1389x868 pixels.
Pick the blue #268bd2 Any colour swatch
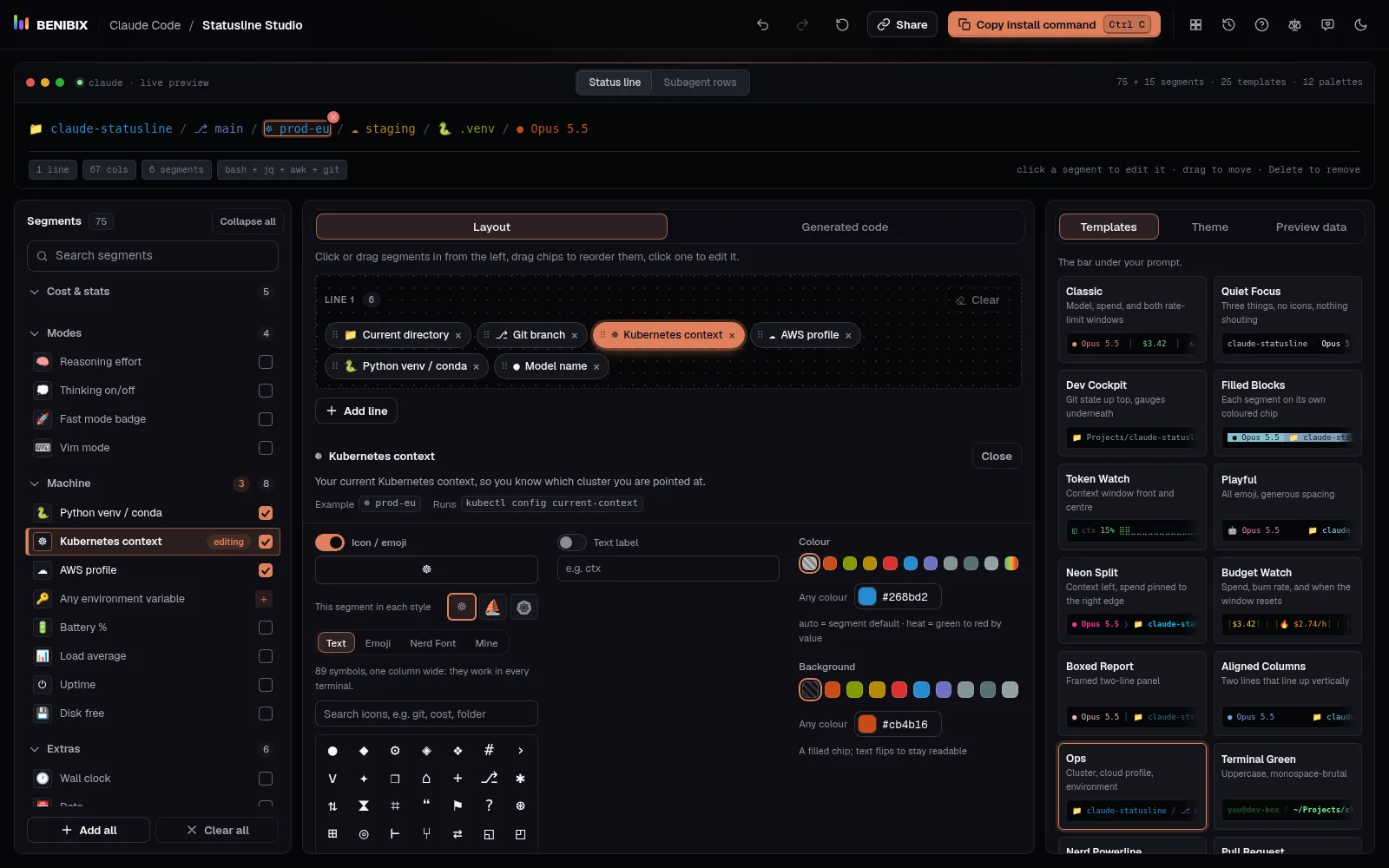[x=867, y=597]
